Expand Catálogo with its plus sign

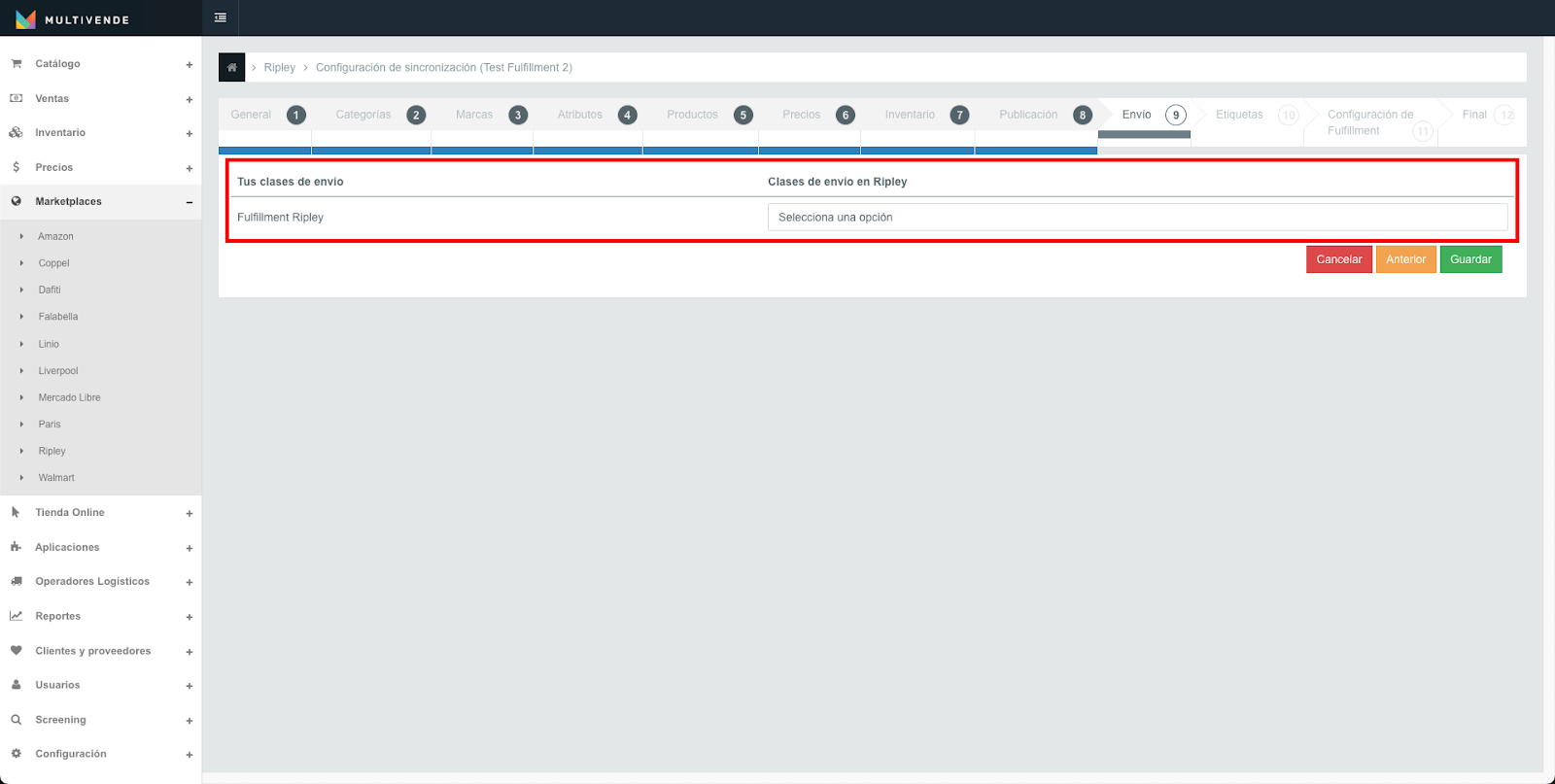pos(190,65)
